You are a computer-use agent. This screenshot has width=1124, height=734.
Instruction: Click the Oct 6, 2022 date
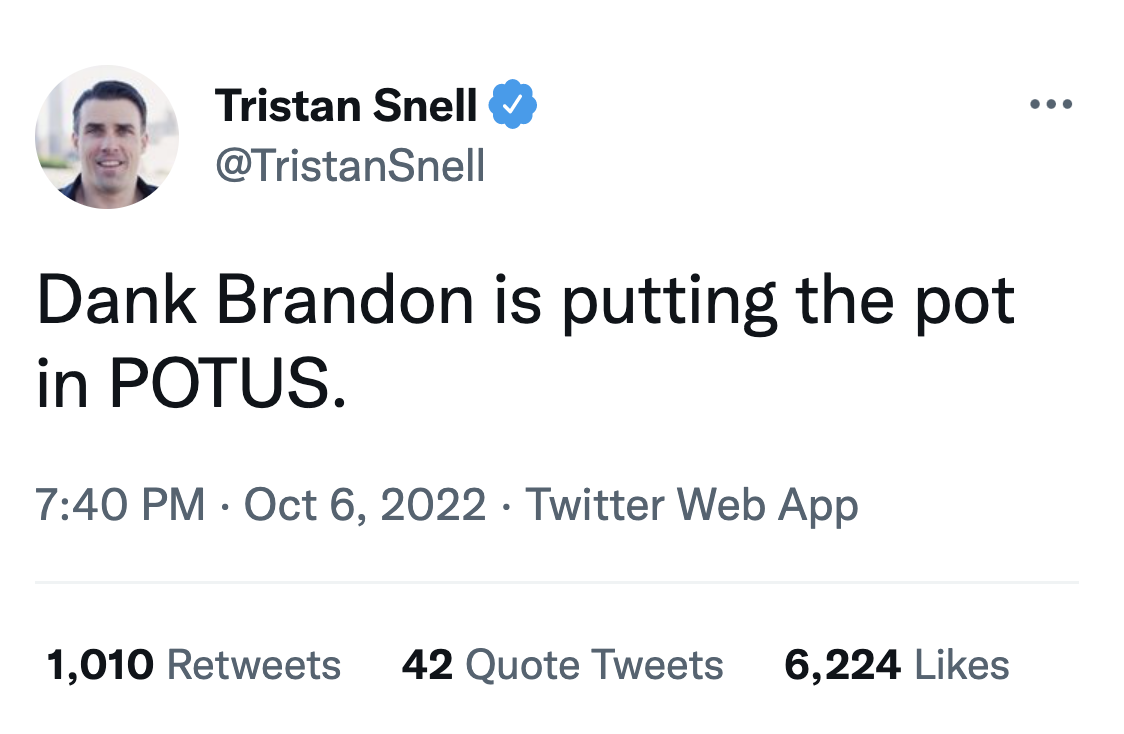coord(365,504)
